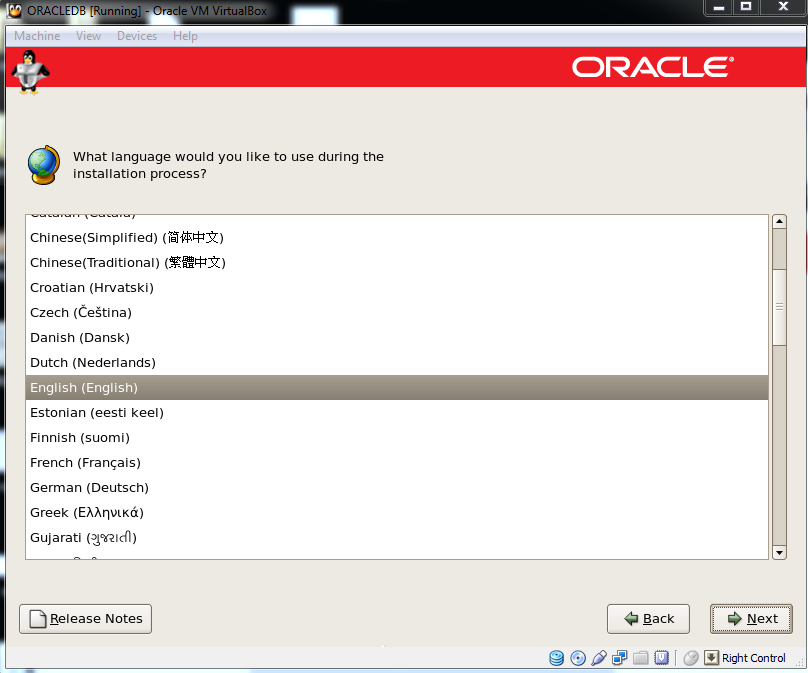Click the language list scrollbar thumb

pyautogui.click(x=779, y=307)
